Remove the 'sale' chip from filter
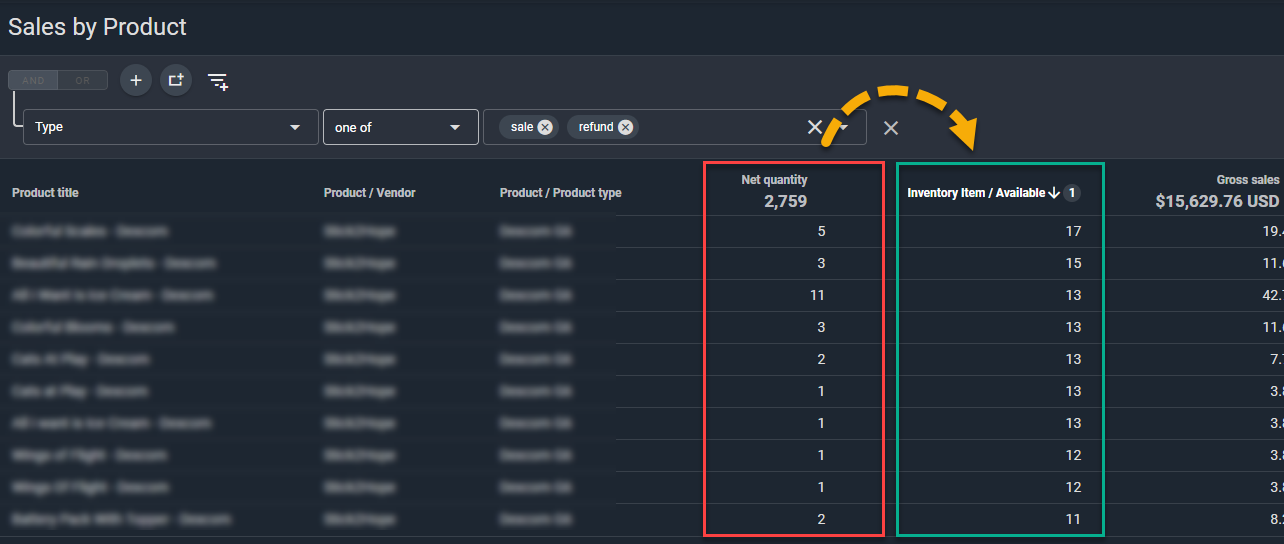 pyautogui.click(x=544, y=127)
